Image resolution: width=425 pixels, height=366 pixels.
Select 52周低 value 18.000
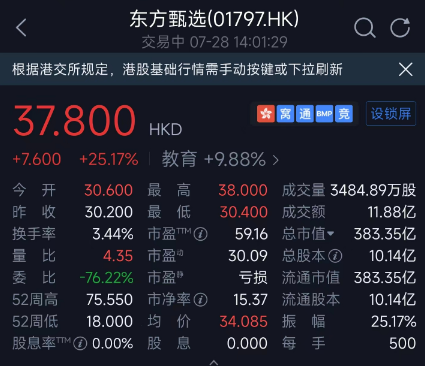[x=109, y=322]
